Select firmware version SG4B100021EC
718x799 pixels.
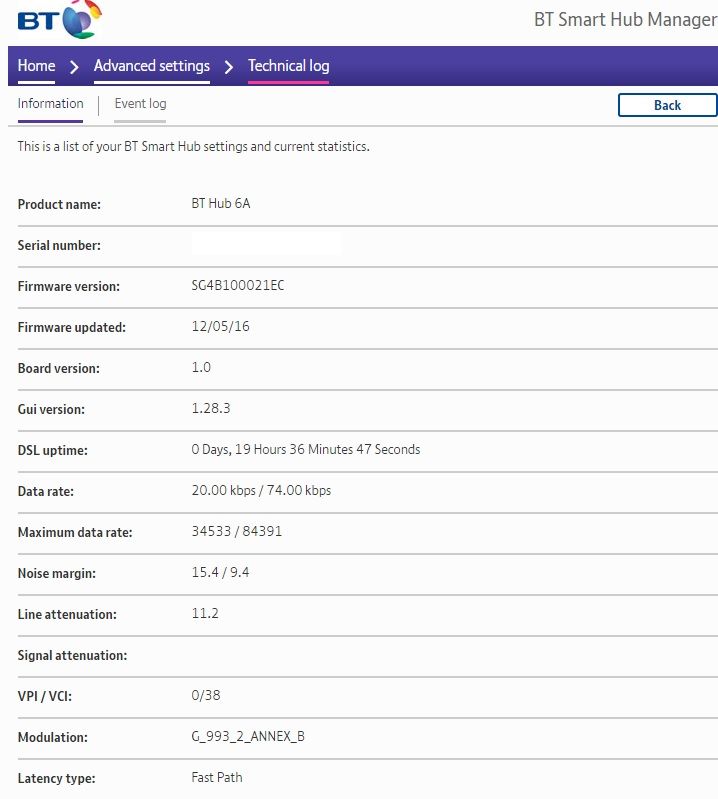pos(237,285)
